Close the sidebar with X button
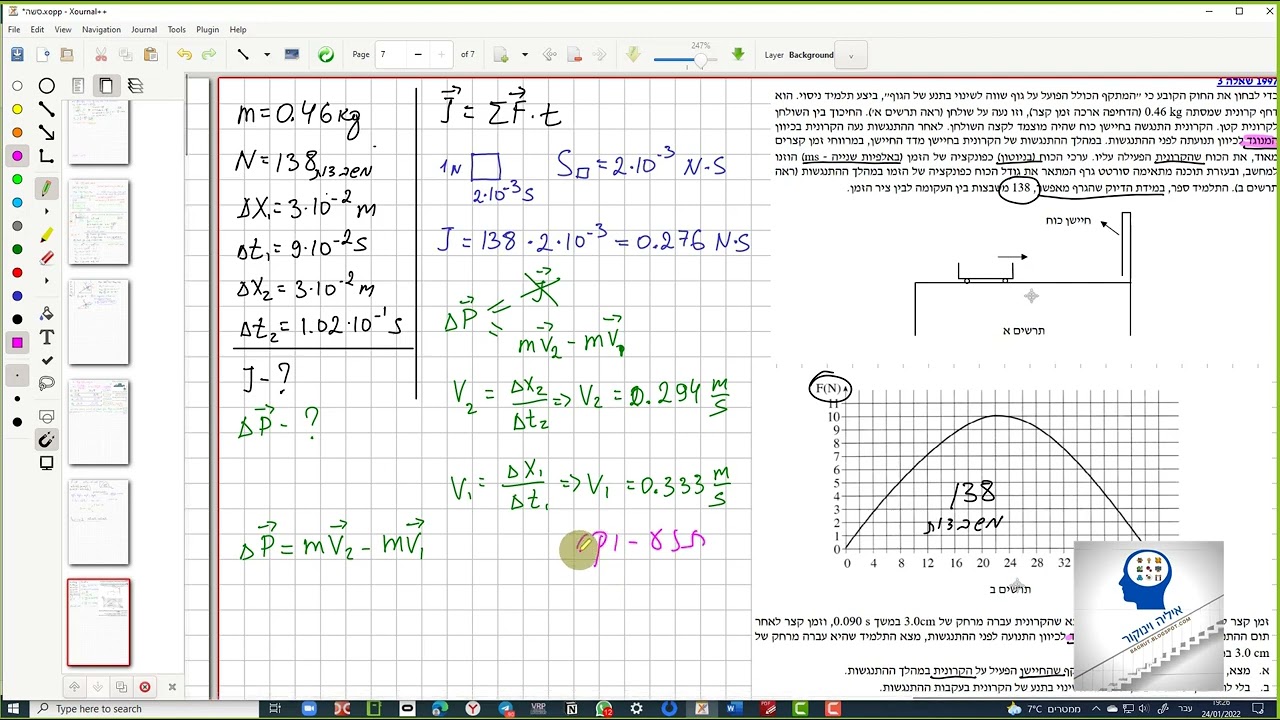 click(x=172, y=687)
